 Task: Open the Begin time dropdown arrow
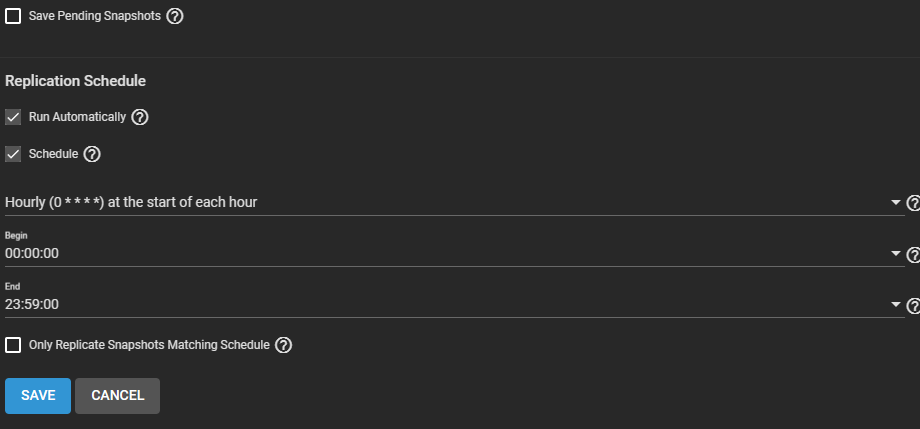(x=896, y=254)
